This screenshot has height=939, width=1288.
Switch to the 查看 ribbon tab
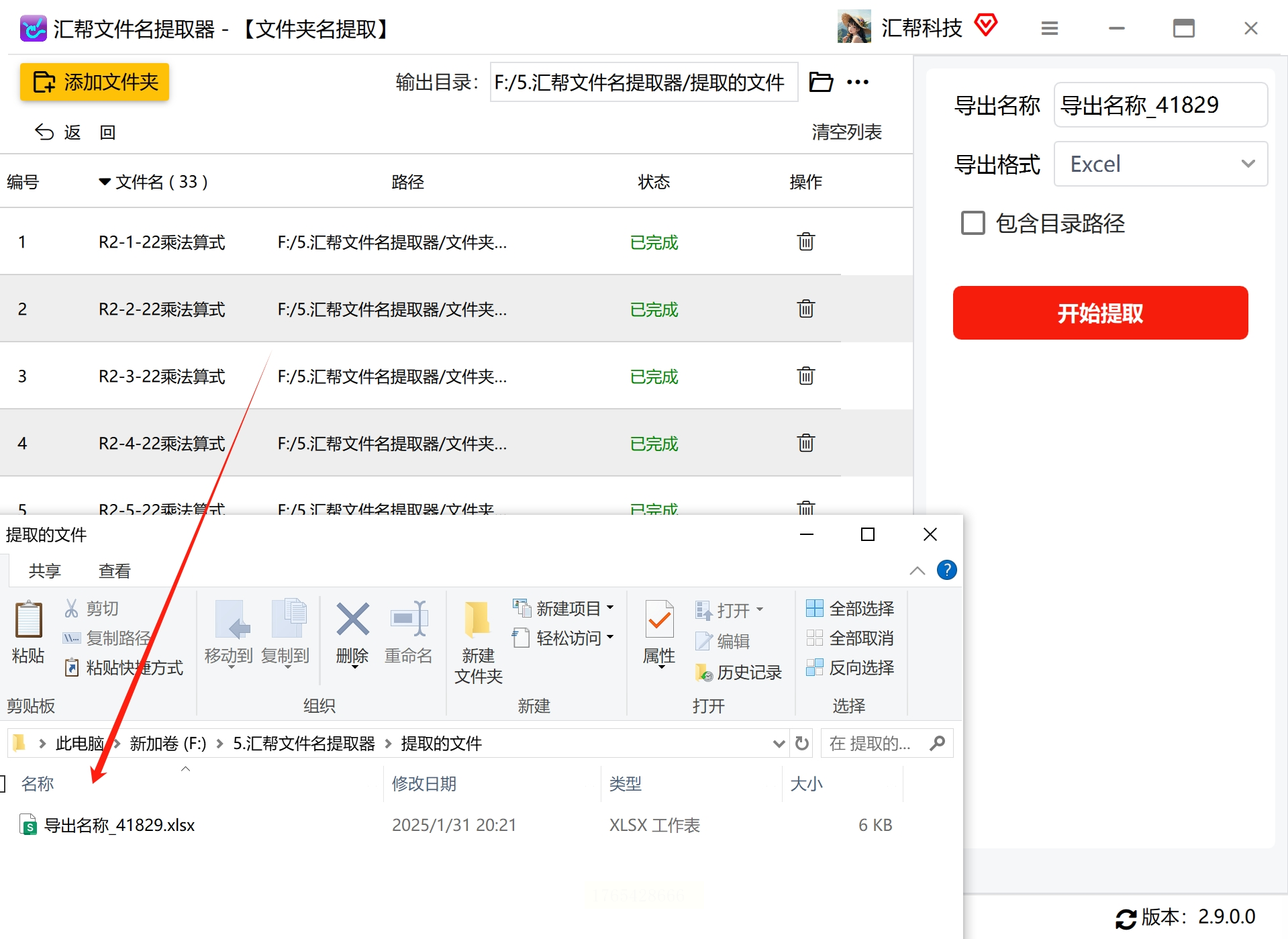coord(115,571)
